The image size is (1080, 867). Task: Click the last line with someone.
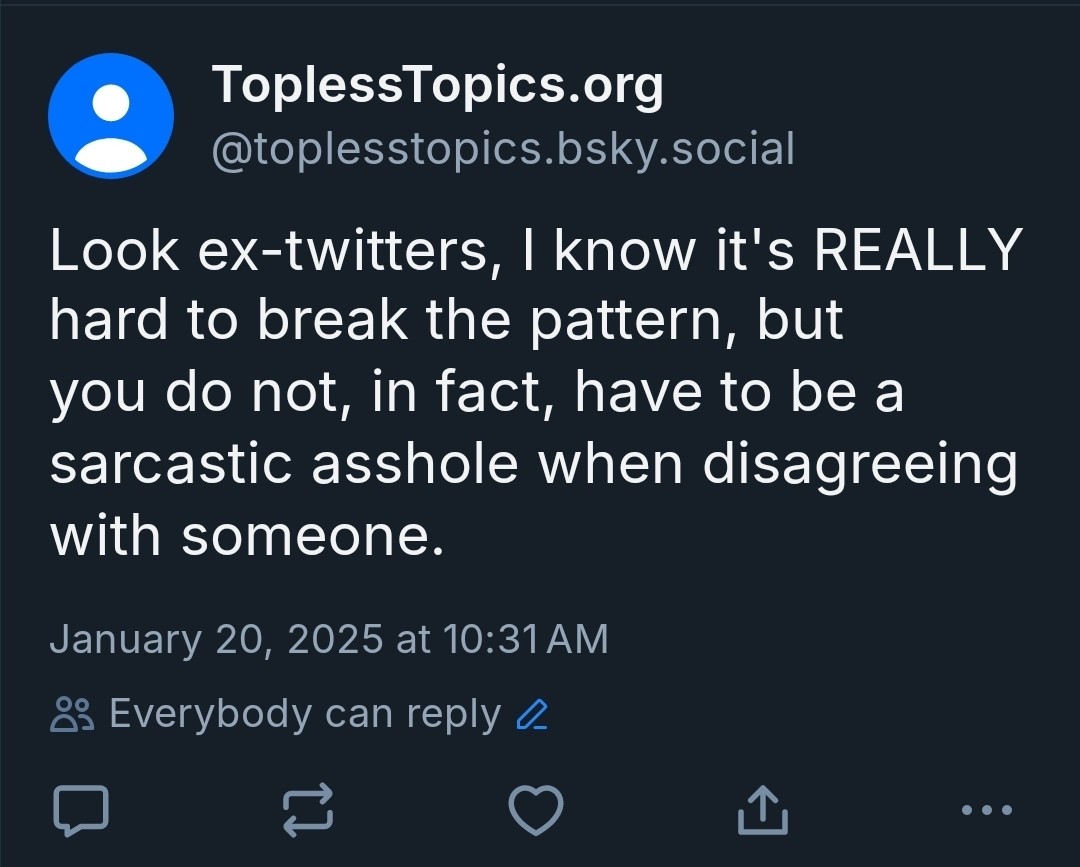[247, 535]
